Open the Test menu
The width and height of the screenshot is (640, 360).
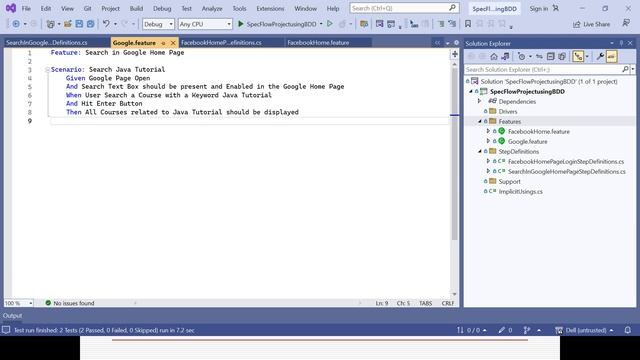186,8
